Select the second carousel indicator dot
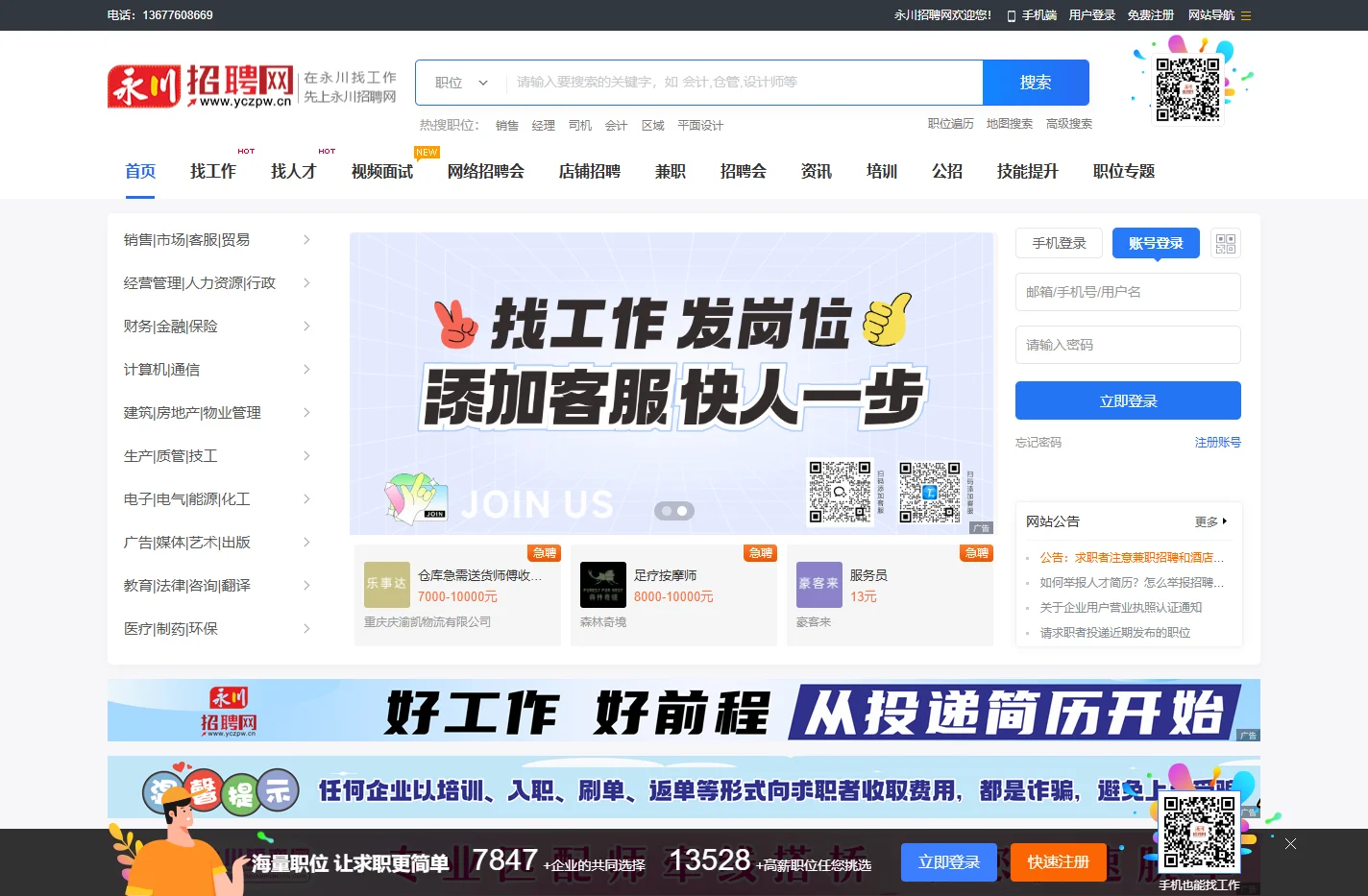The height and width of the screenshot is (896, 1368). [x=682, y=511]
